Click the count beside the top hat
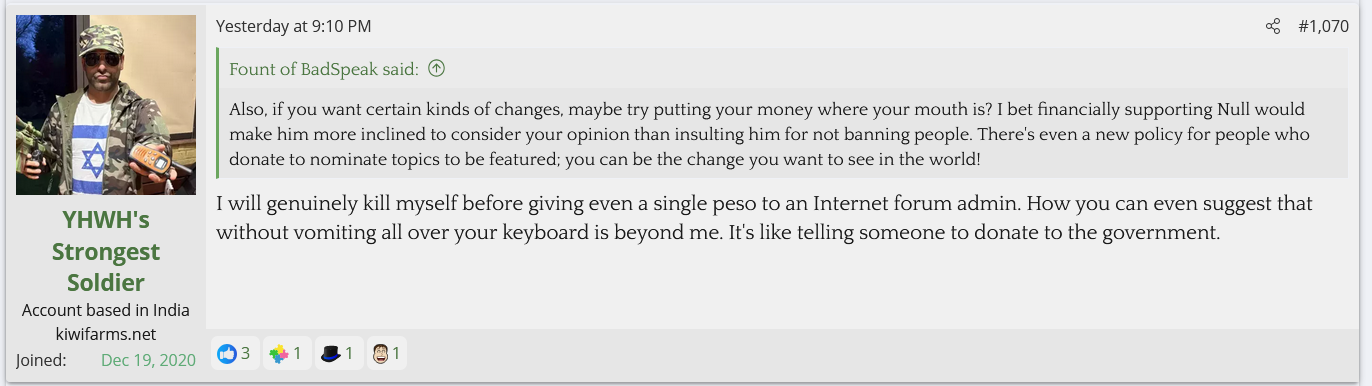 tap(349, 353)
